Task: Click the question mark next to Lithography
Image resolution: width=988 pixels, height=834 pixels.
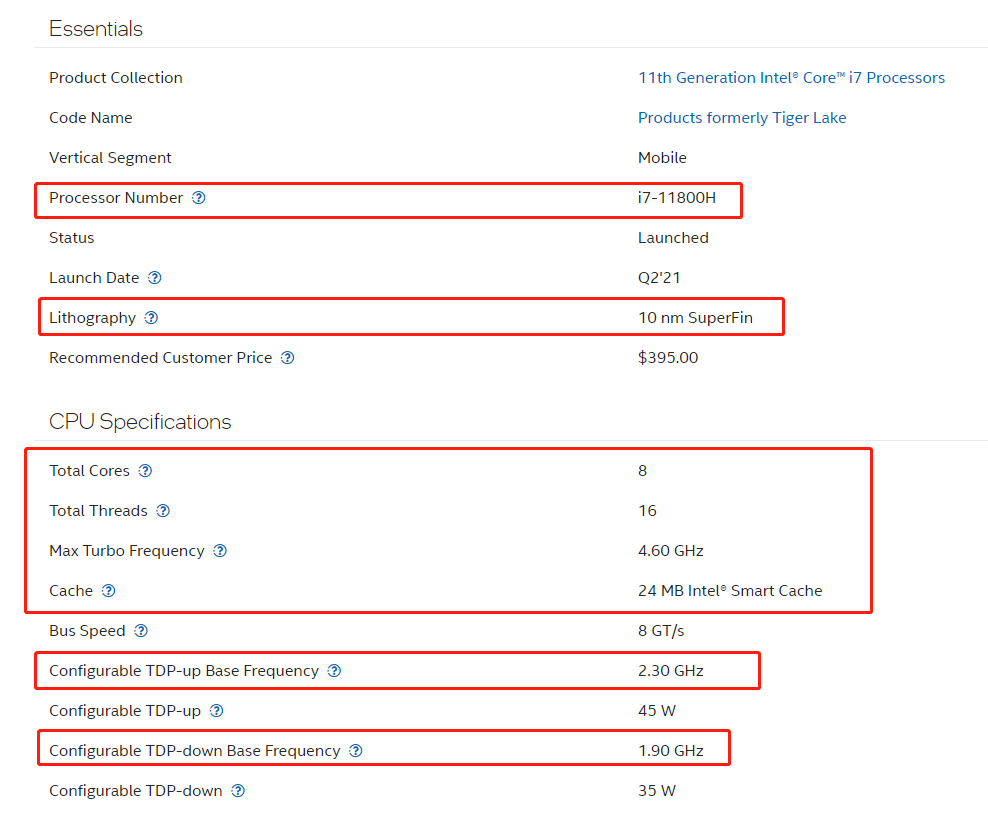Action: coord(151,318)
